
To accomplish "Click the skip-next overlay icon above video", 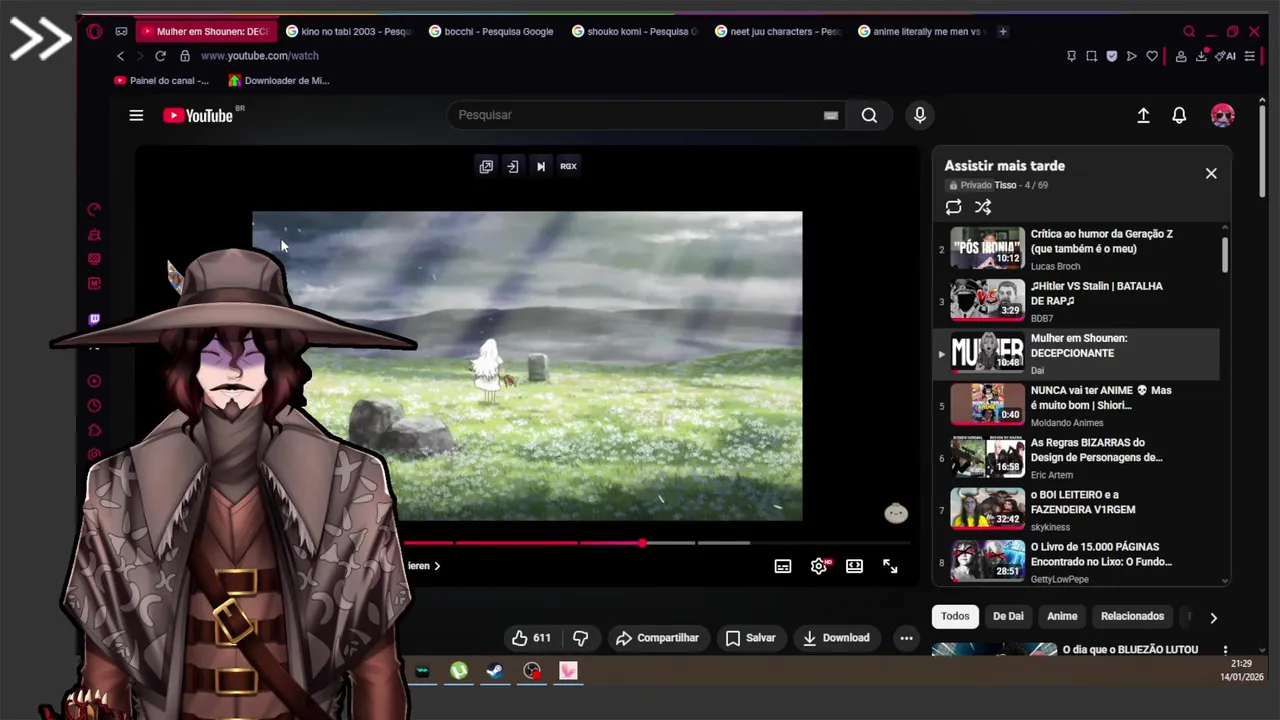I will tap(541, 167).
